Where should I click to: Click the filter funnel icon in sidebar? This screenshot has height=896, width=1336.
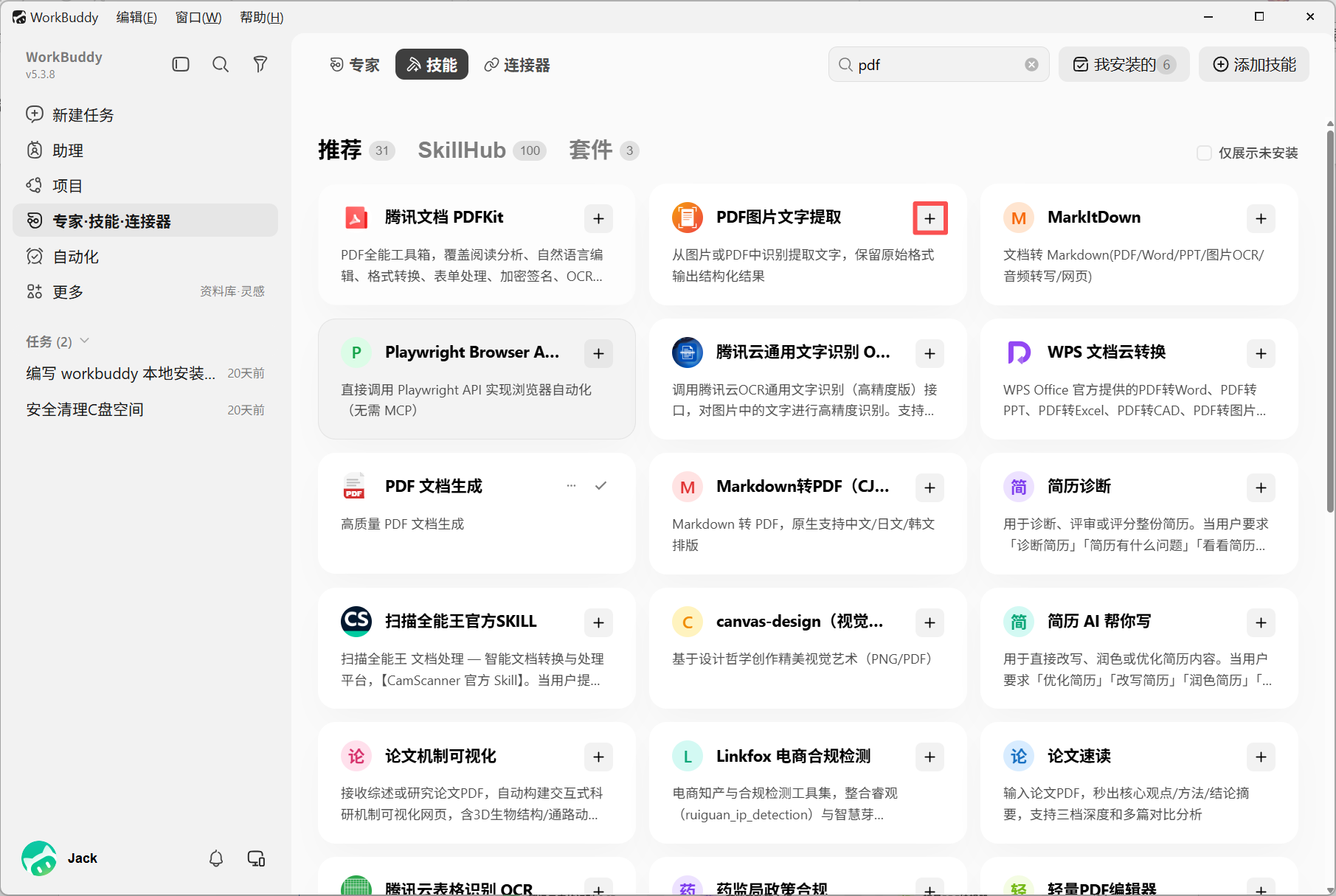click(260, 65)
